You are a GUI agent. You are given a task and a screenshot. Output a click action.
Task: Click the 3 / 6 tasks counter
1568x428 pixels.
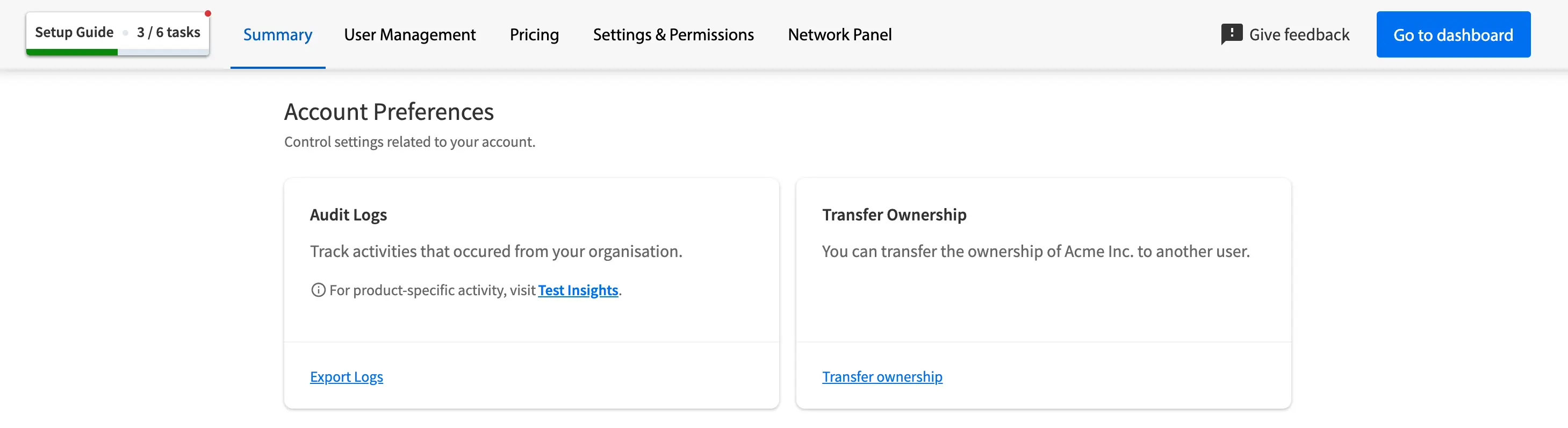click(168, 32)
